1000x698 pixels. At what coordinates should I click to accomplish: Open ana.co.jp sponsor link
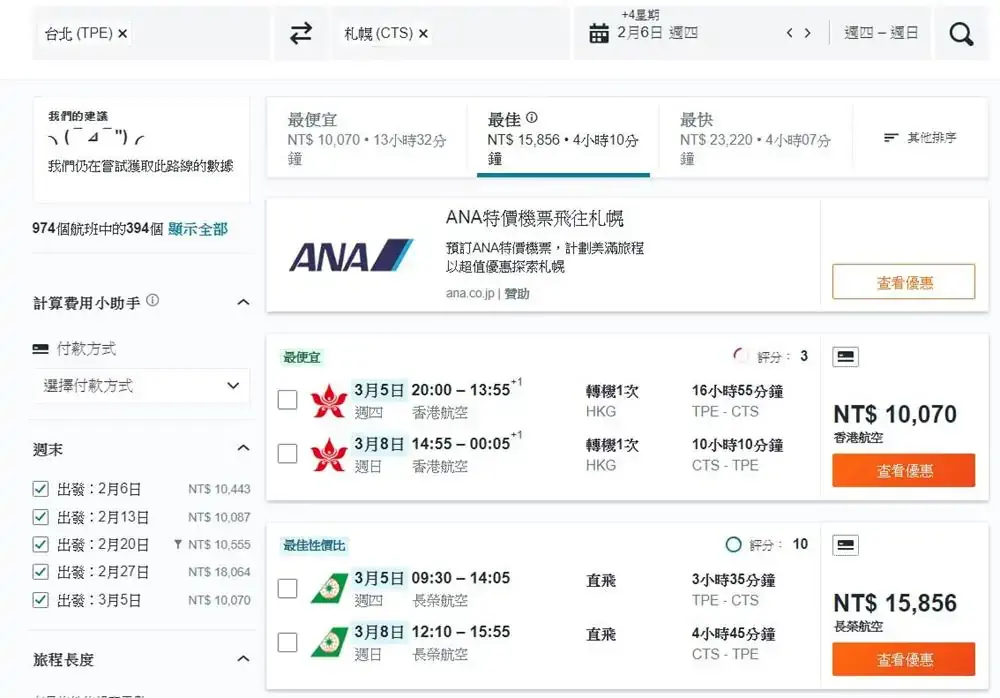coord(470,293)
